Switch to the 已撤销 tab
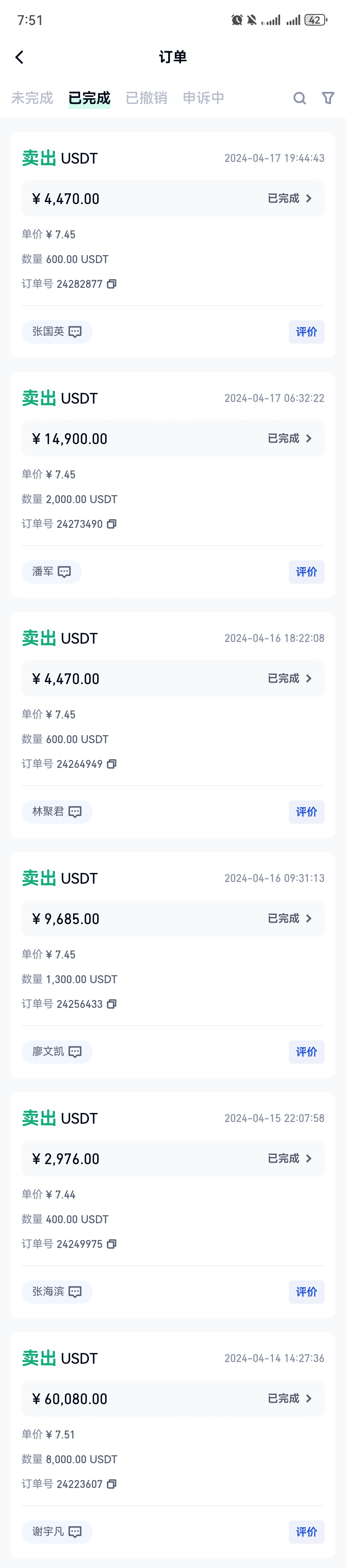The image size is (346, 1568). tap(147, 98)
